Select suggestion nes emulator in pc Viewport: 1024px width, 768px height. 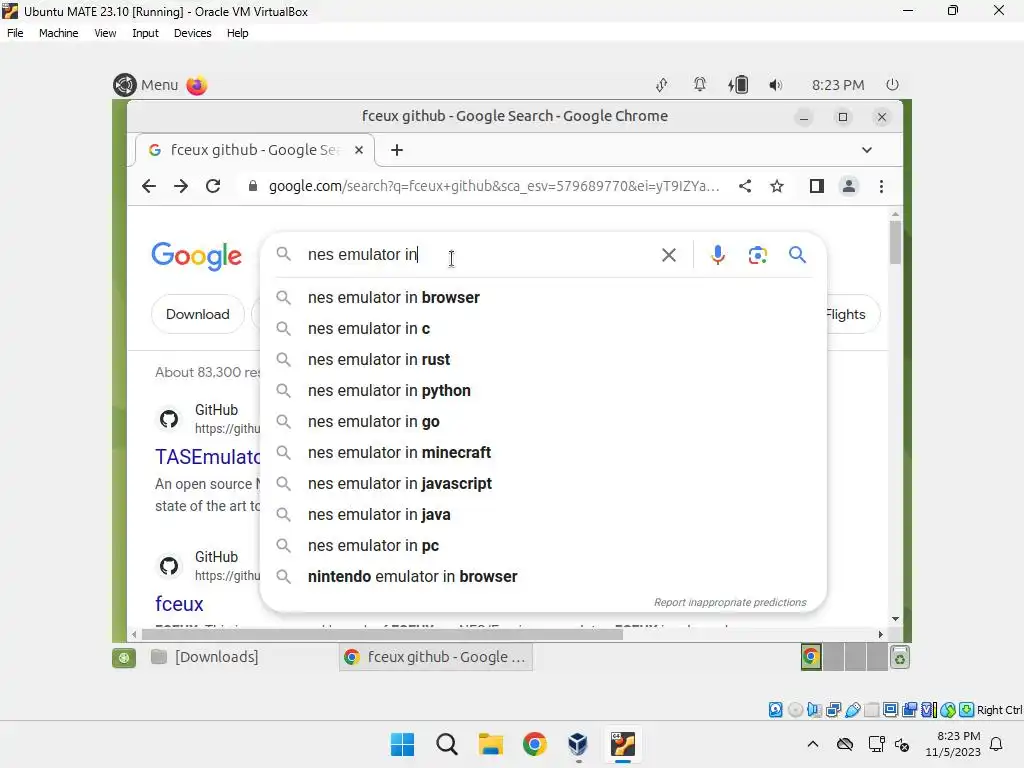tap(543, 546)
